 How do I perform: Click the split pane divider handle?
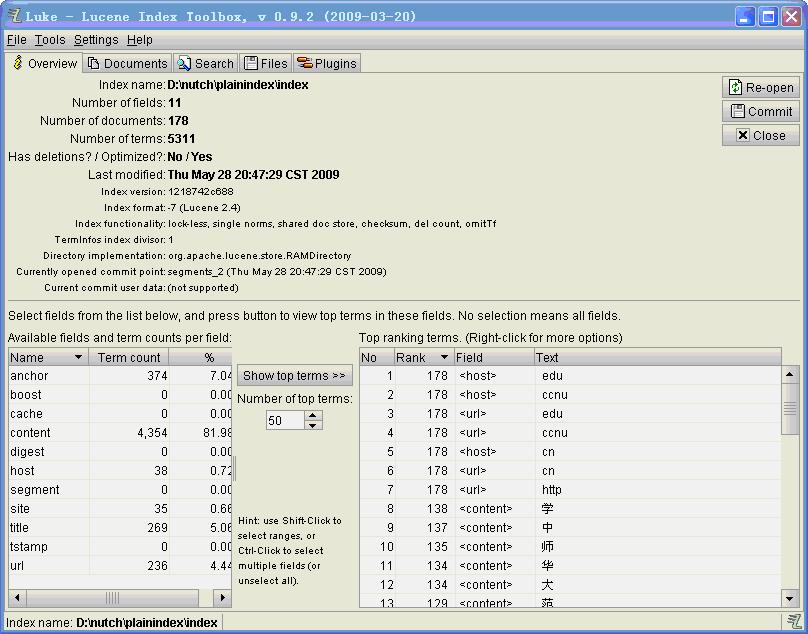[x=234, y=468]
